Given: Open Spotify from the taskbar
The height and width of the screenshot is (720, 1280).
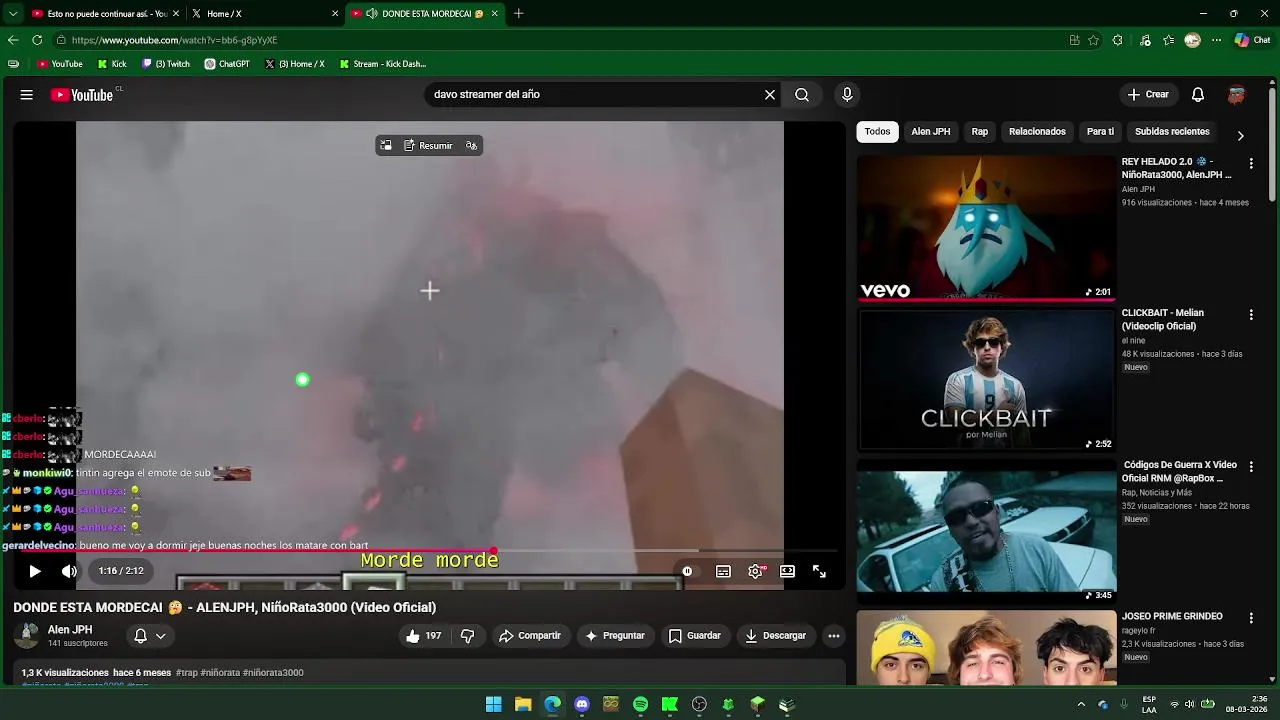Looking at the screenshot, I should [641, 705].
